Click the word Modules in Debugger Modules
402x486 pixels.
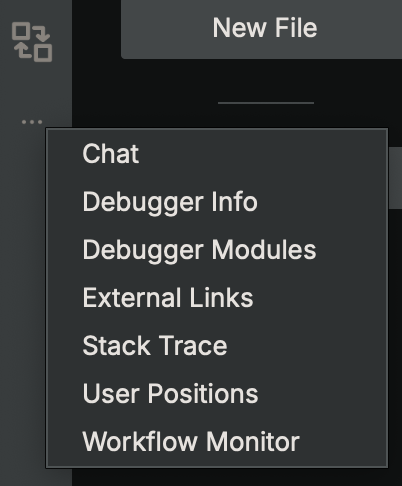264,250
